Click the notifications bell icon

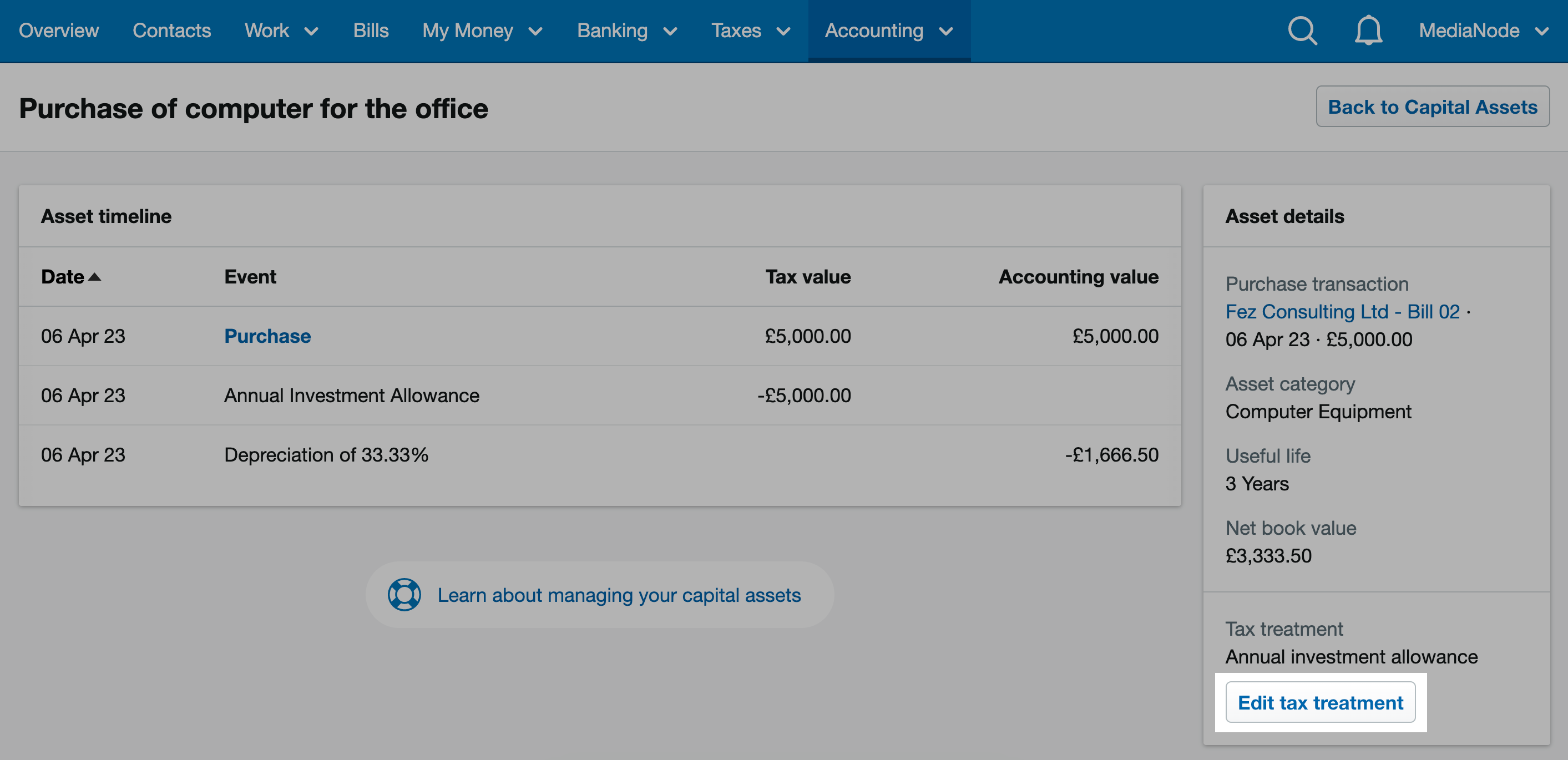pos(1368,31)
